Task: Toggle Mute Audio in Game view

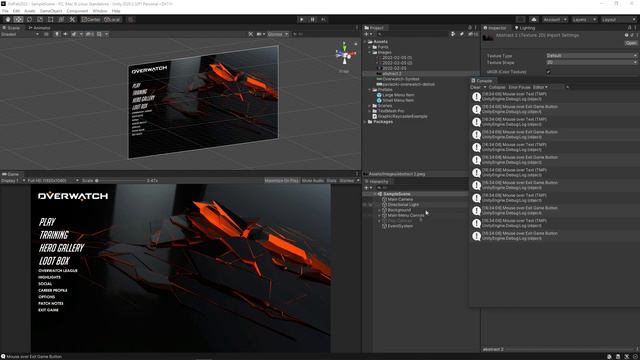Action: [x=313, y=180]
